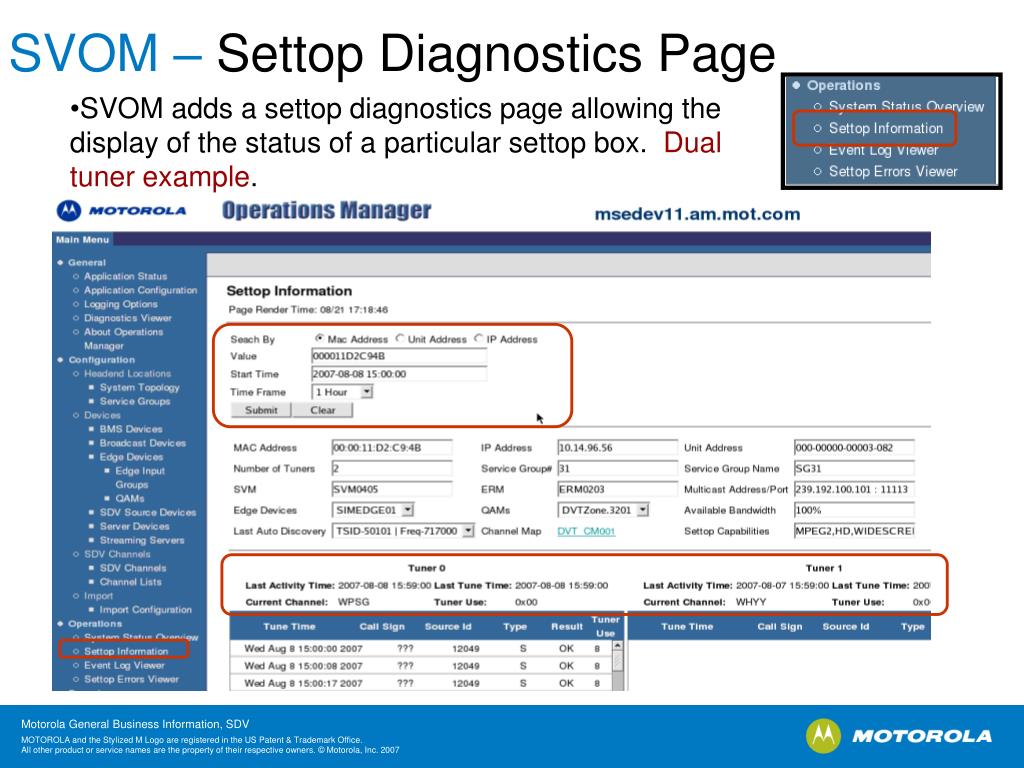Open Settop Information in sidebar
The height and width of the screenshot is (768, 1024).
(126, 651)
